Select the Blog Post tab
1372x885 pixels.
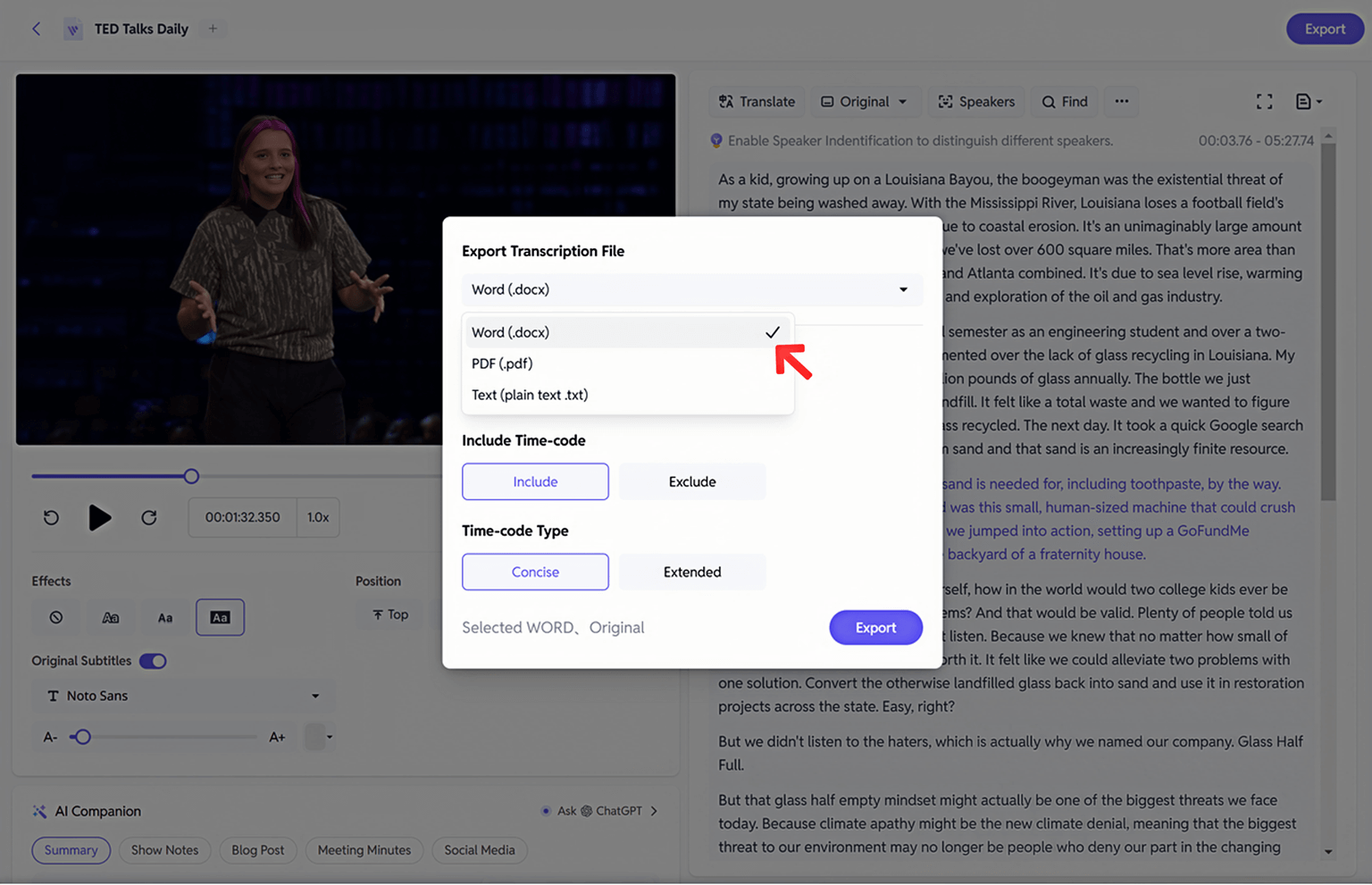click(x=257, y=850)
